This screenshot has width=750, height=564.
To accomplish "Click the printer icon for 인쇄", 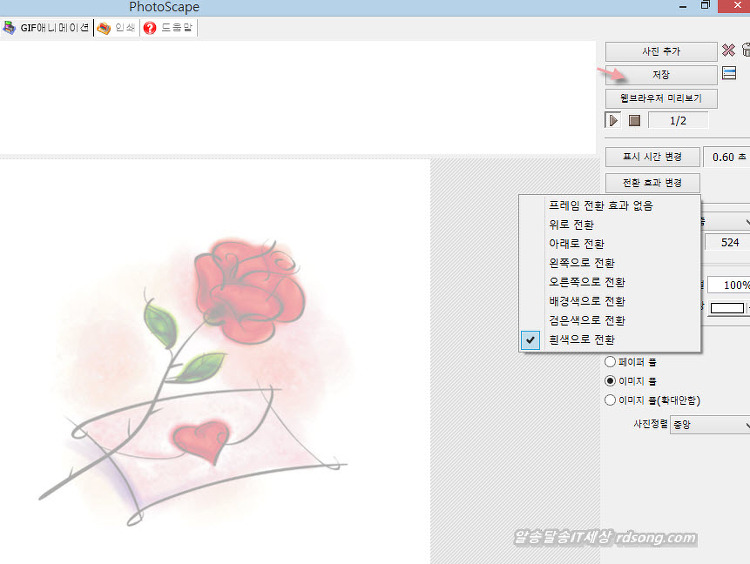I will (x=104, y=28).
